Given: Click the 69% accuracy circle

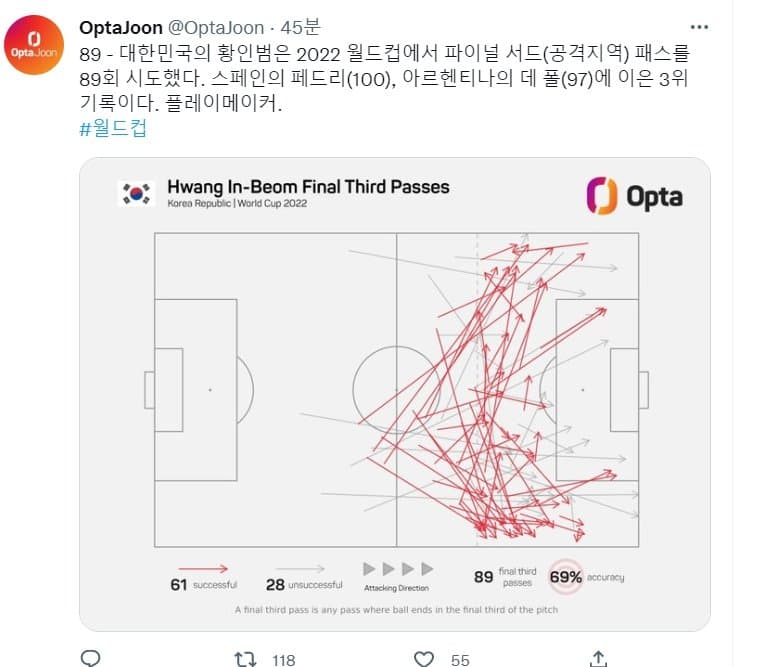Looking at the screenshot, I should [566, 577].
